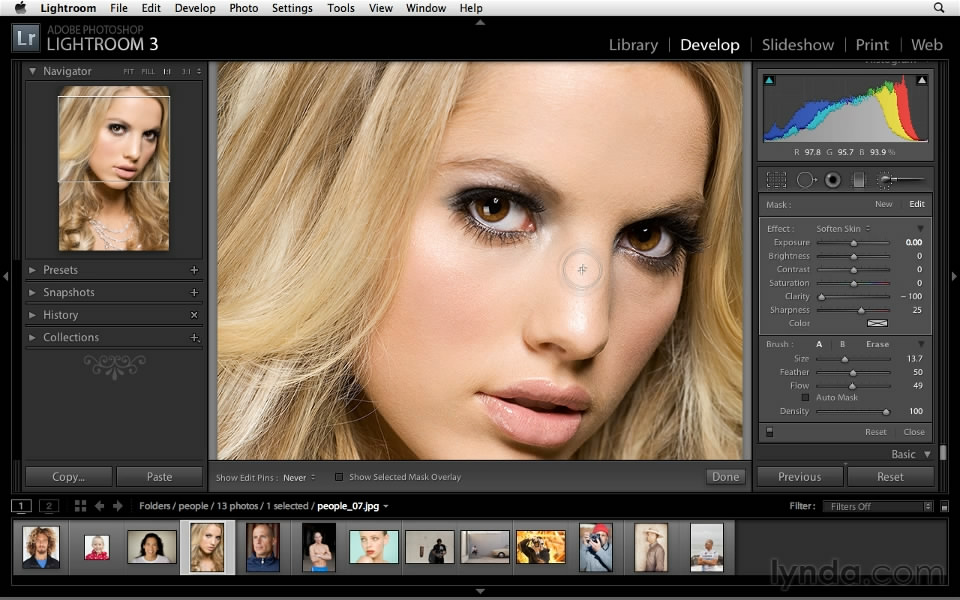The height and width of the screenshot is (600, 960).
Task: Open secondary window display 2
Action: coord(49,506)
